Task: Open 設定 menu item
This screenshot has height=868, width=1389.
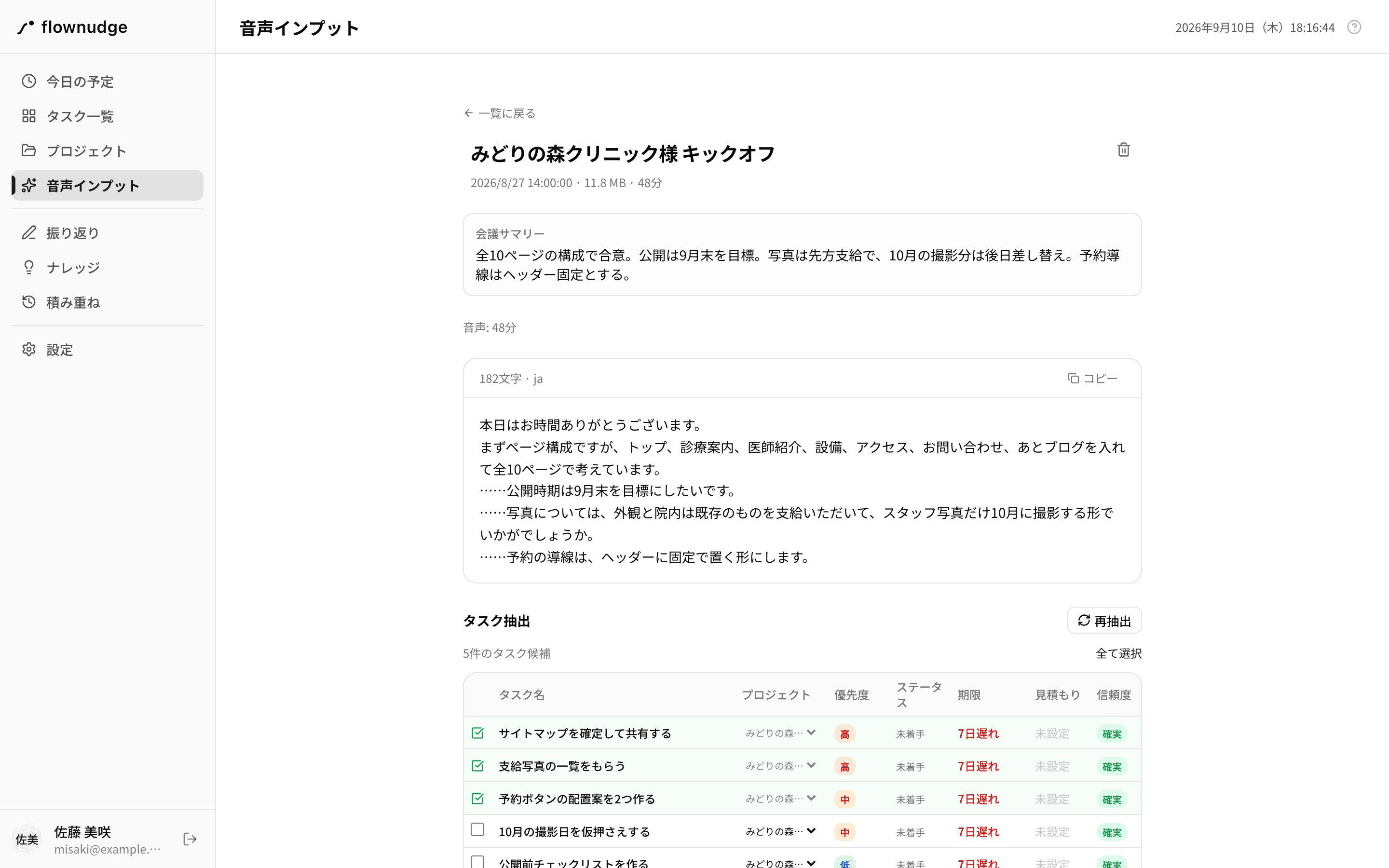Action: [108, 349]
